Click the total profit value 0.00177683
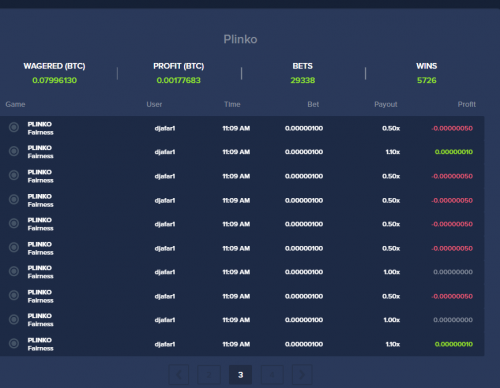 point(179,80)
